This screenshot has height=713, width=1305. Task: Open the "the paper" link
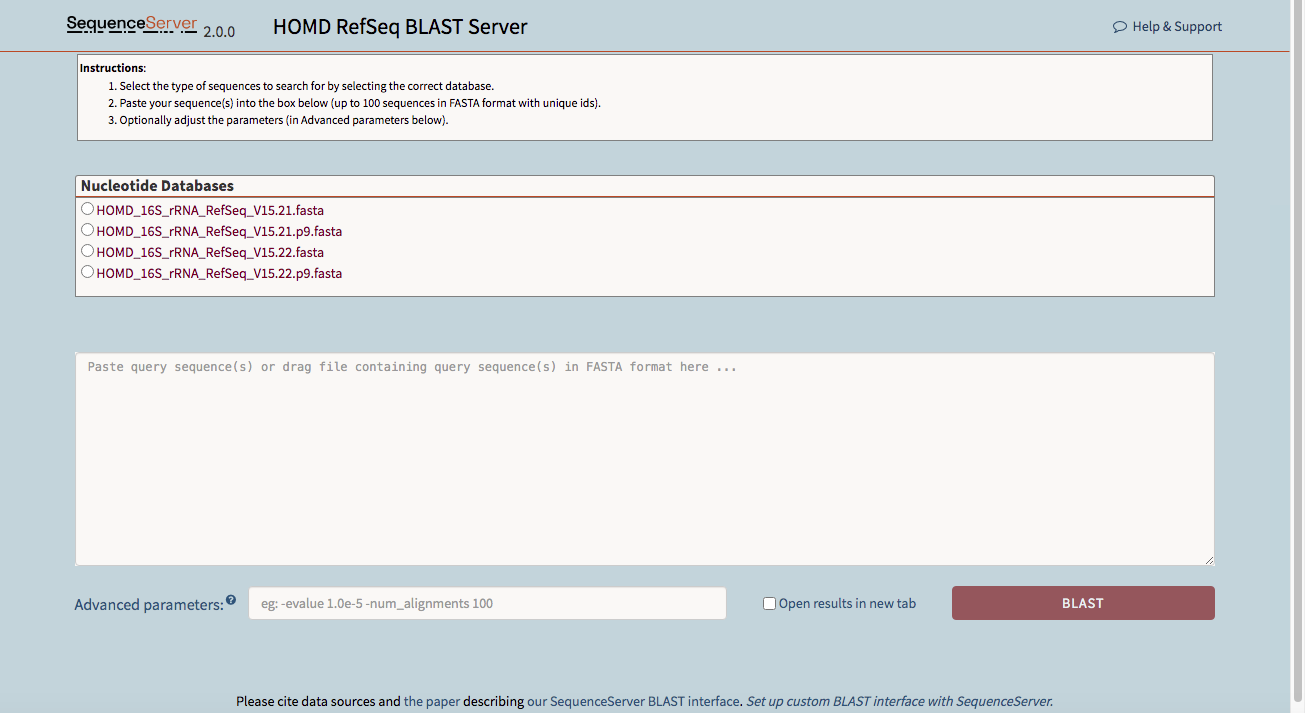432,701
